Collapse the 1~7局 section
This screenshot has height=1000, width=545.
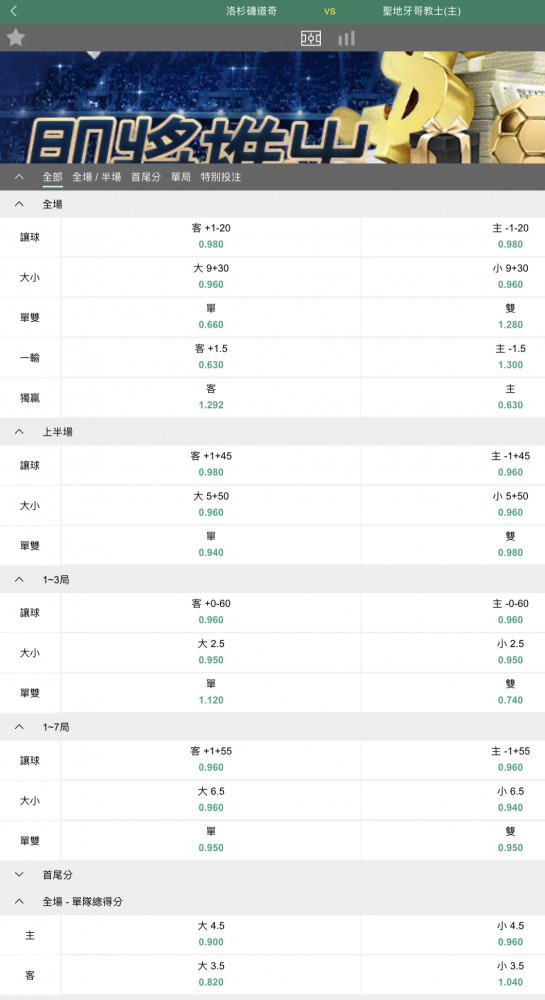coord(18,727)
